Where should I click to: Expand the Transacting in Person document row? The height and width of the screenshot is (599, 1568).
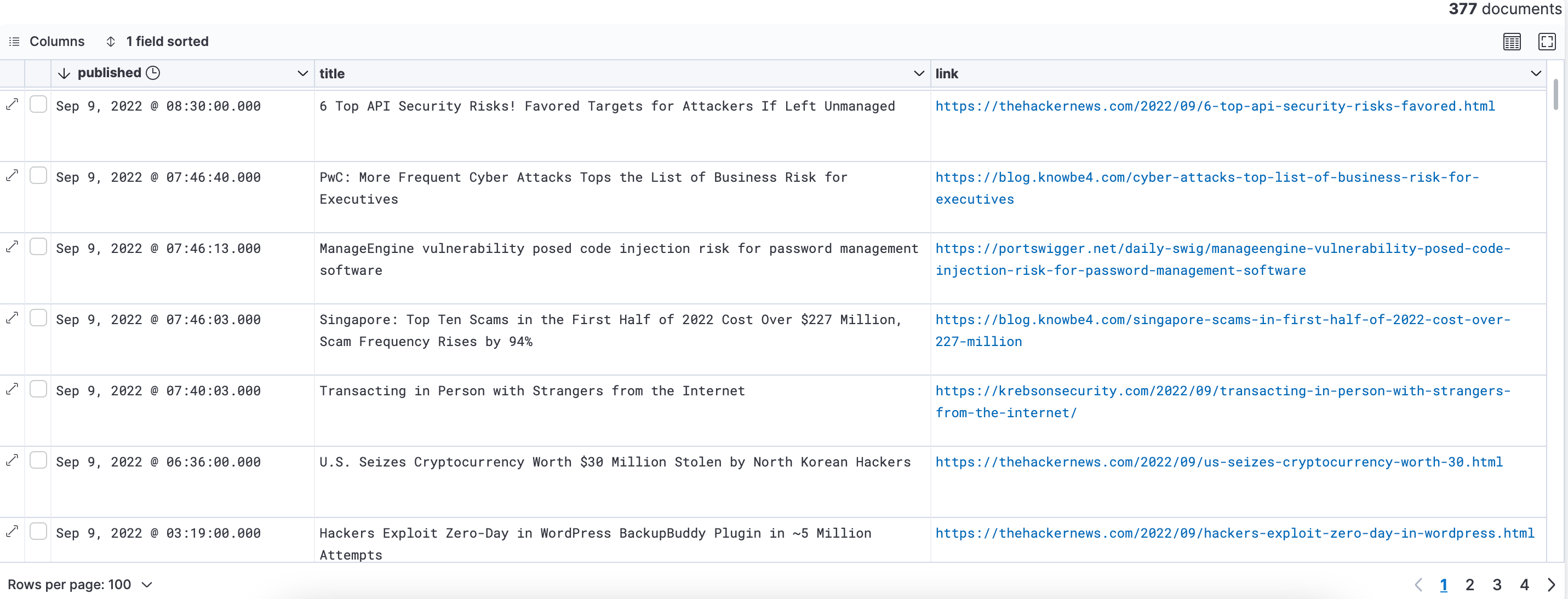[12, 389]
